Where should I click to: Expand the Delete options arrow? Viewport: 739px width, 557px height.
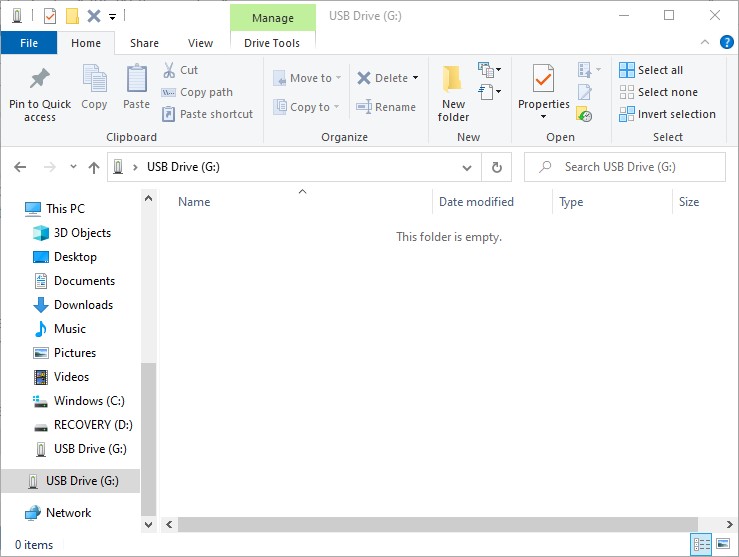coord(415,78)
